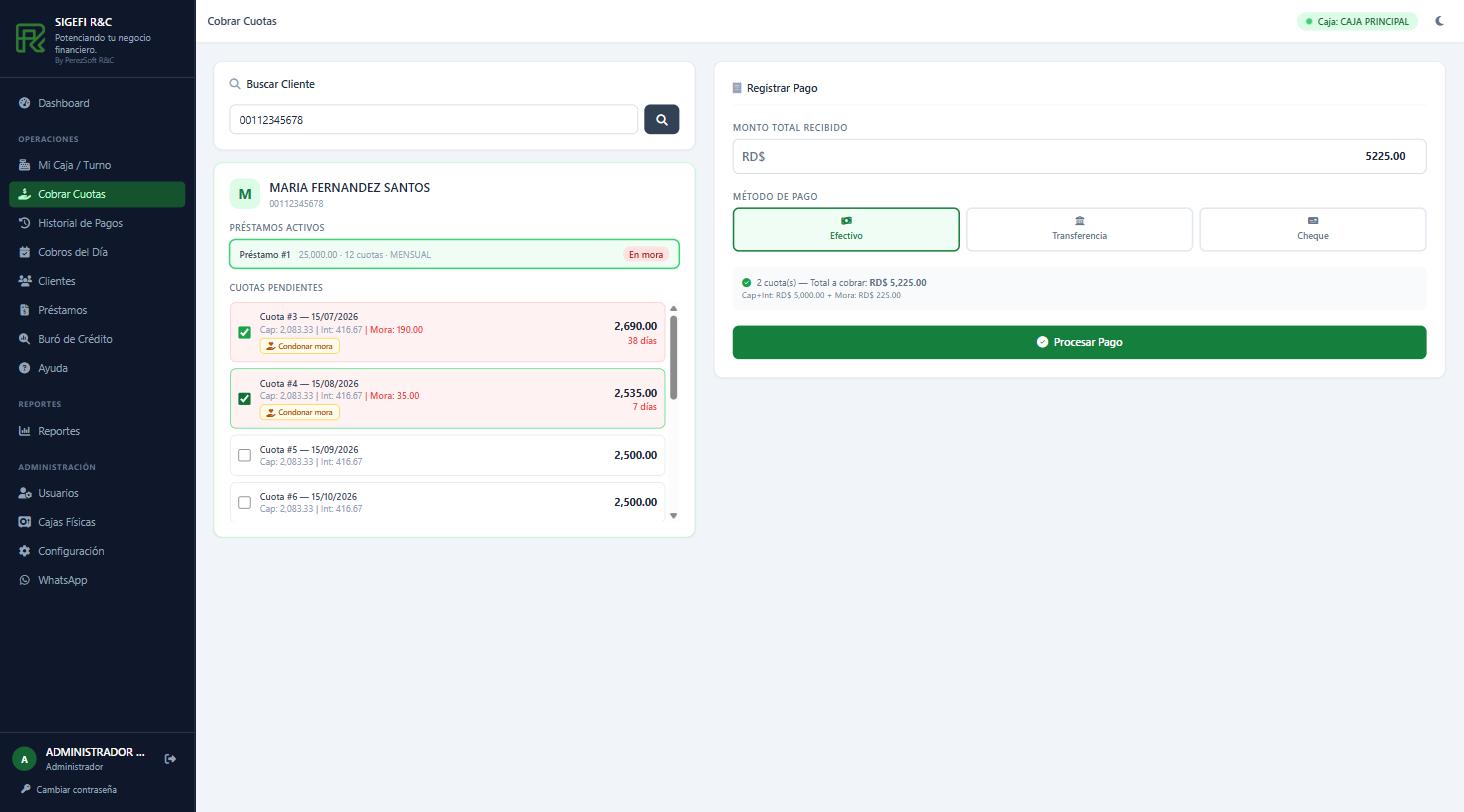This screenshot has width=1464, height=812.
Task: Uncheck the Cuota #3 checkbox
Action: (244, 332)
